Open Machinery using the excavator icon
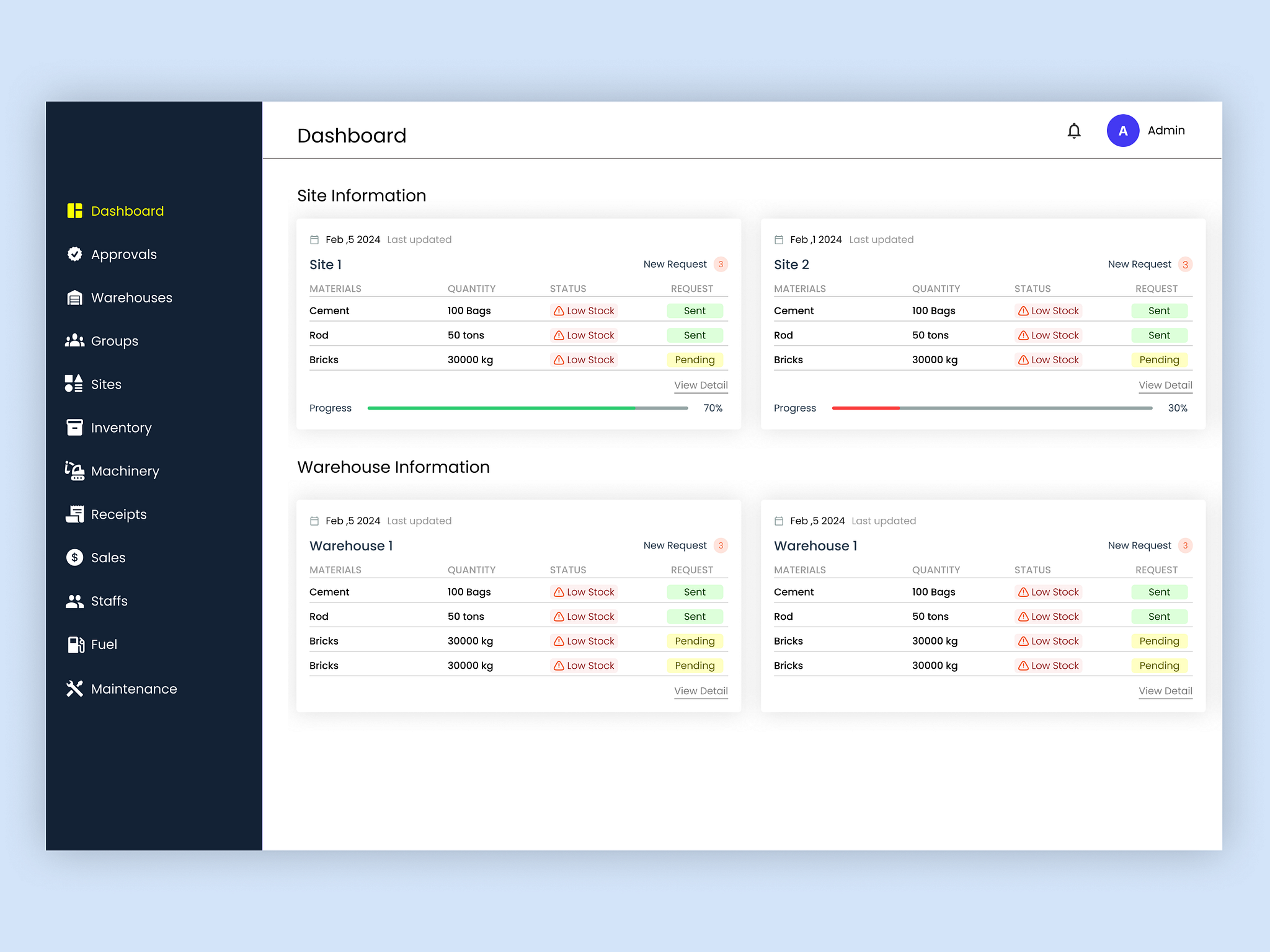The width and height of the screenshot is (1270, 952). click(x=75, y=471)
